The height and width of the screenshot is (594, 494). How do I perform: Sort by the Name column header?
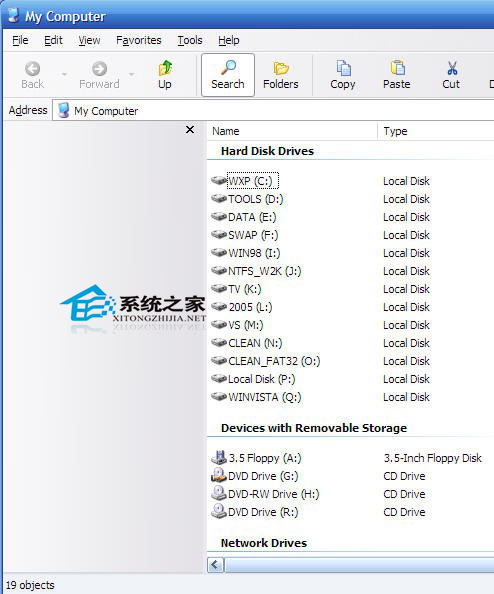pyautogui.click(x=292, y=131)
